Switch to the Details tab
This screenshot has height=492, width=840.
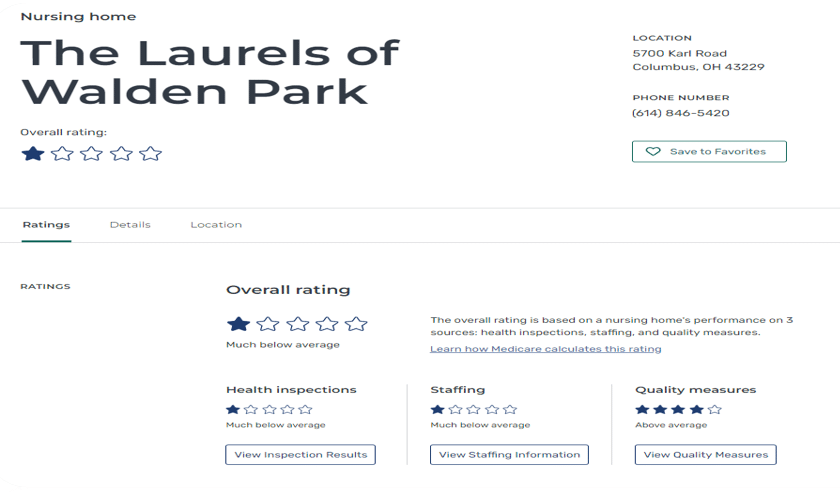(x=130, y=225)
